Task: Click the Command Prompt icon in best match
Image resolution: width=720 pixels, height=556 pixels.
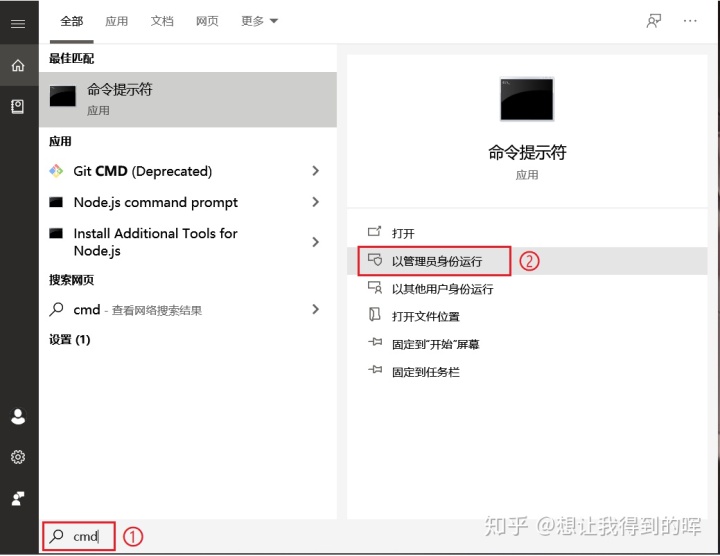Action: (x=62, y=96)
